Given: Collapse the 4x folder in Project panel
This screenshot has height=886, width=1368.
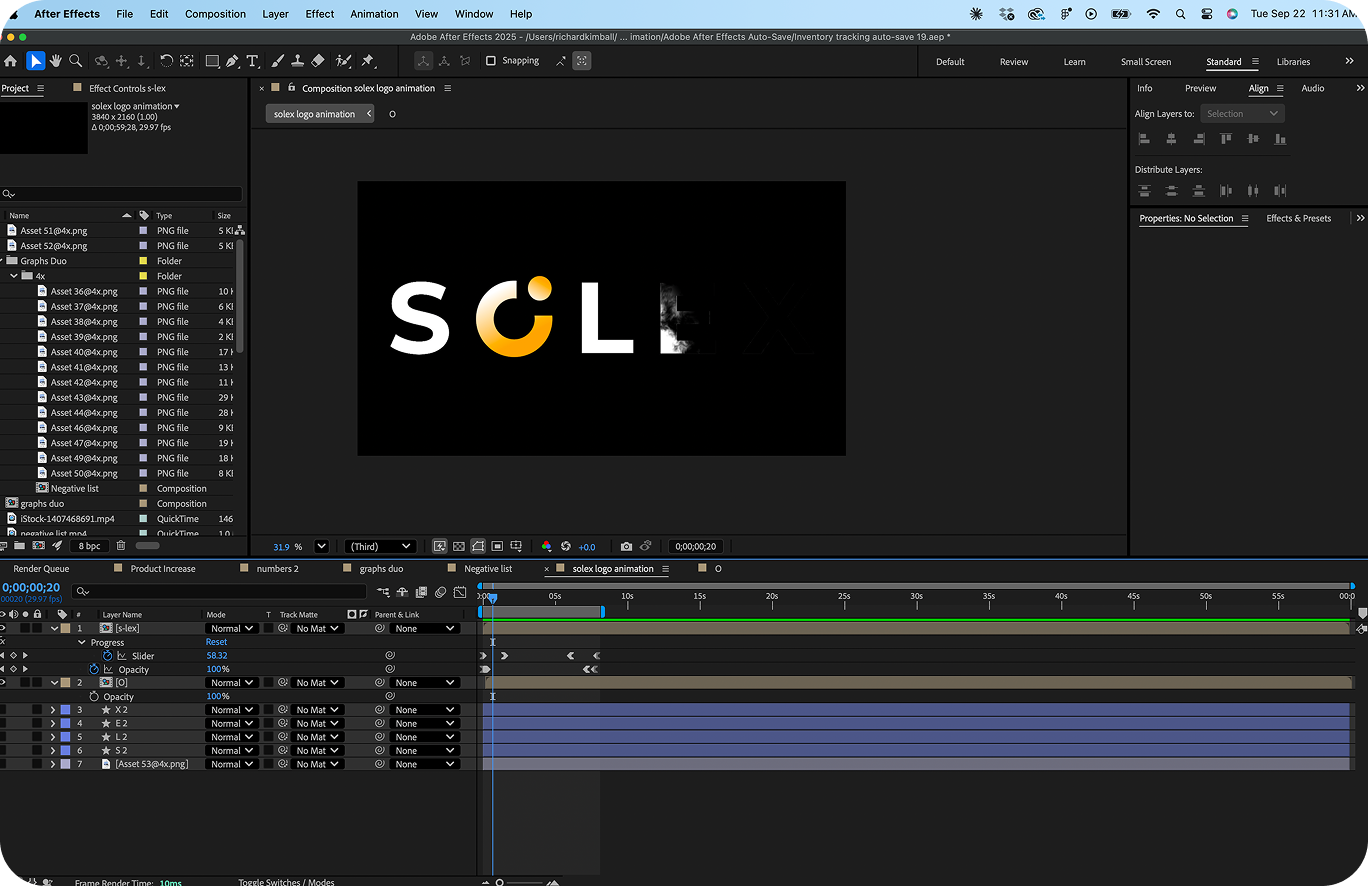Looking at the screenshot, I should tap(14, 276).
